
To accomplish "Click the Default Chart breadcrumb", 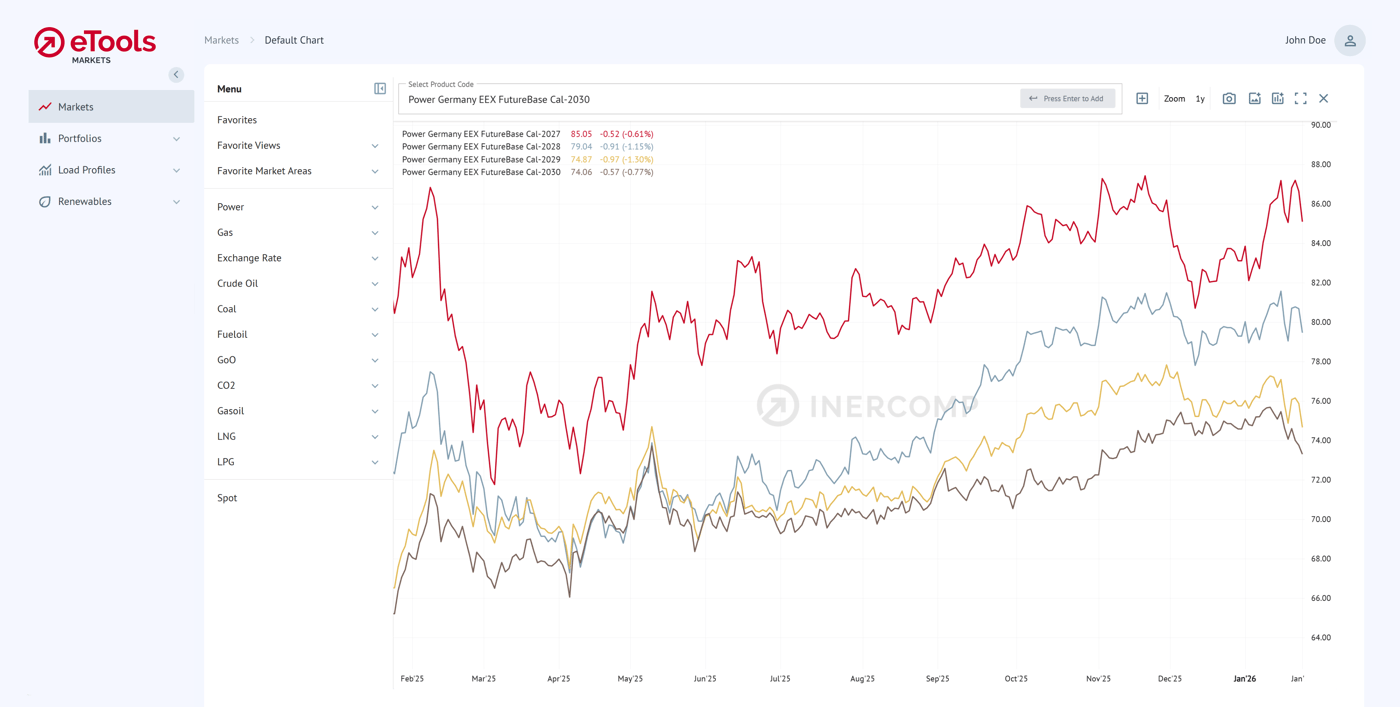I will [294, 40].
